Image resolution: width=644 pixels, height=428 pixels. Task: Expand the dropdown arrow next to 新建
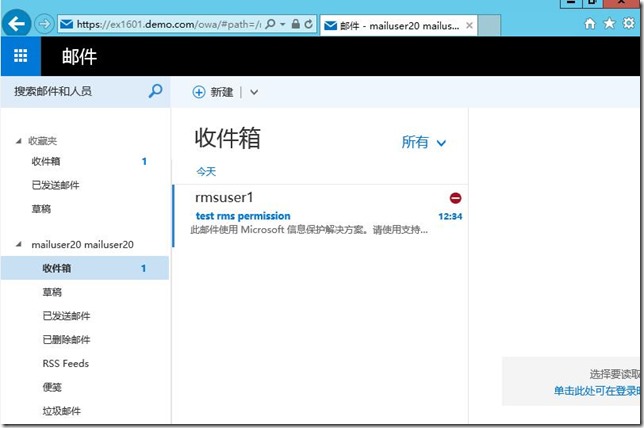point(254,92)
